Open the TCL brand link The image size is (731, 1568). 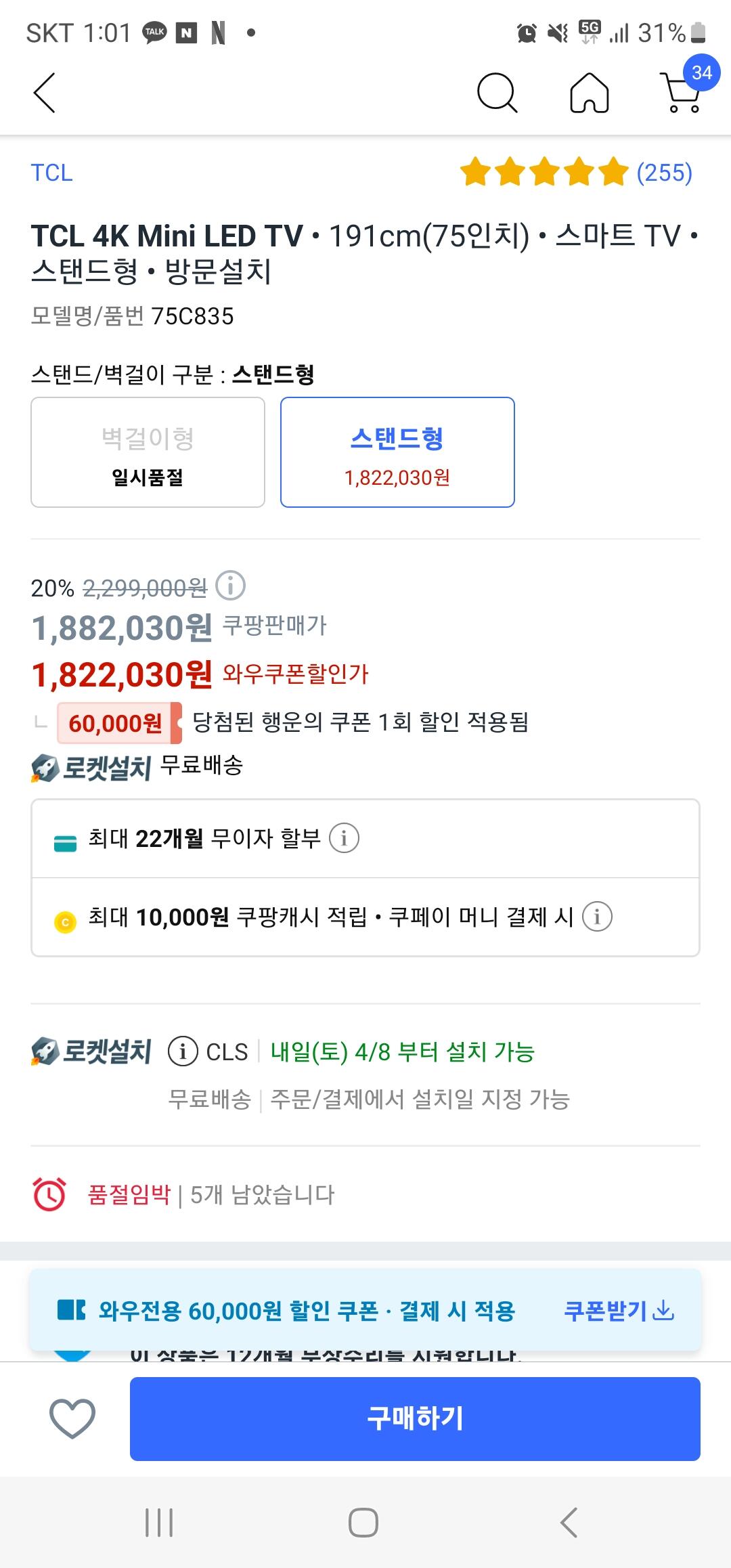(51, 173)
